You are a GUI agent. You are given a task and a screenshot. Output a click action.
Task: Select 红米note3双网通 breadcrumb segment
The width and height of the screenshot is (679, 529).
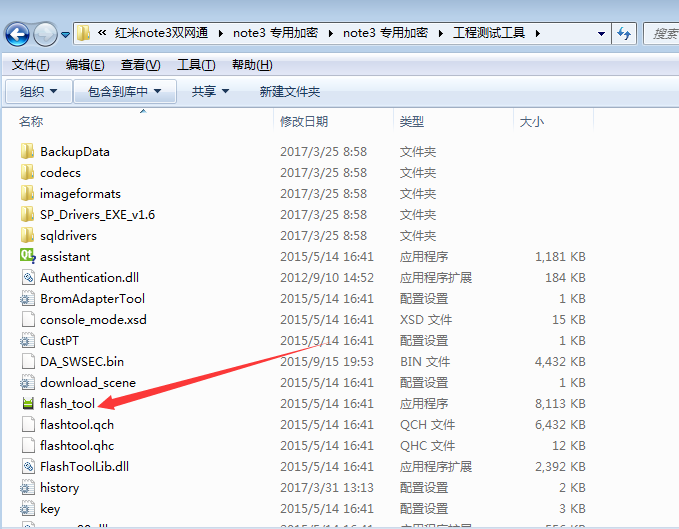(x=162, y=33)
